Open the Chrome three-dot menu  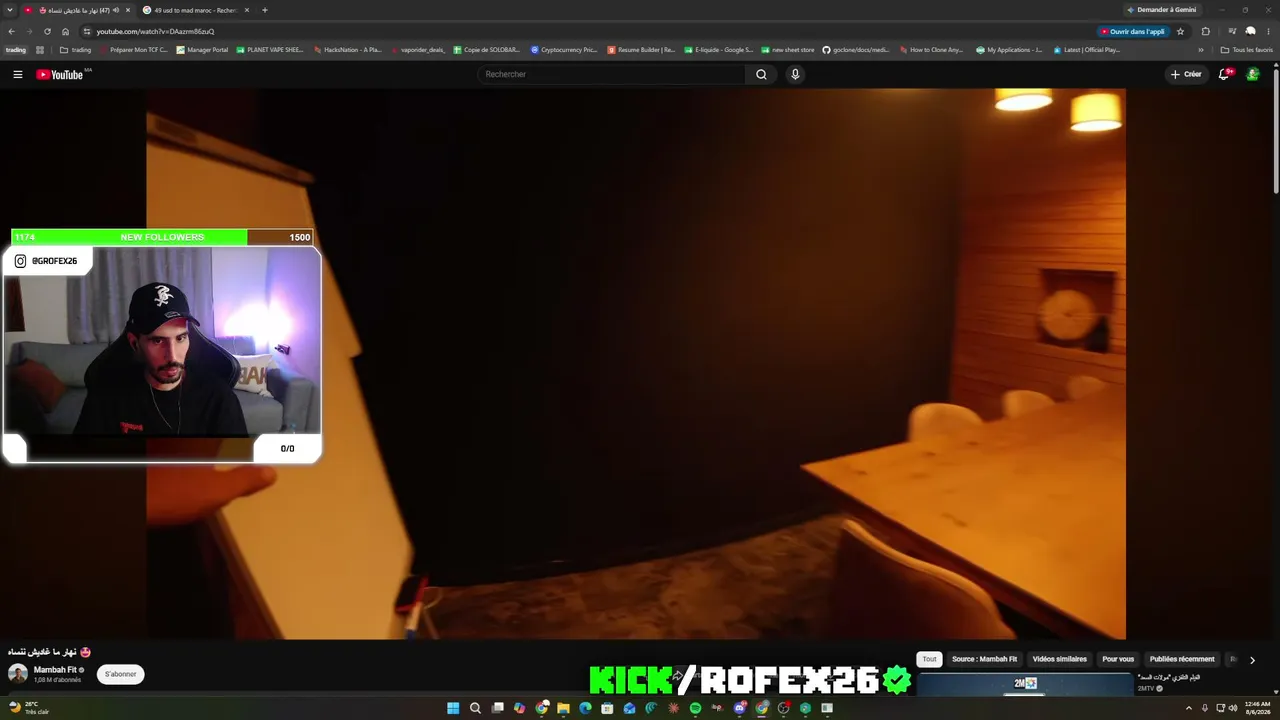pyautogui.click(x=1268, y=31)
